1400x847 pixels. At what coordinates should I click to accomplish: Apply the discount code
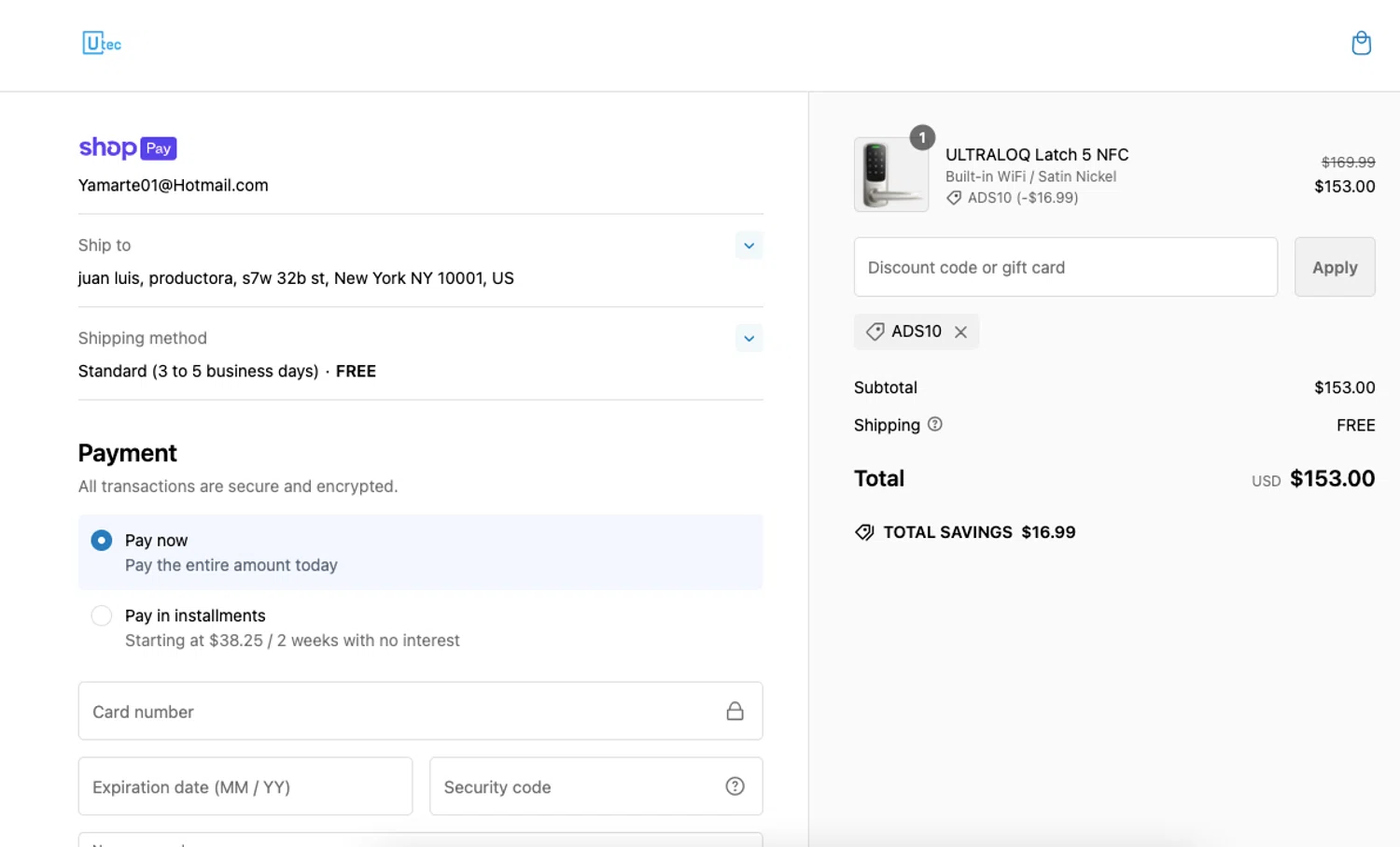click(1335, 267)
